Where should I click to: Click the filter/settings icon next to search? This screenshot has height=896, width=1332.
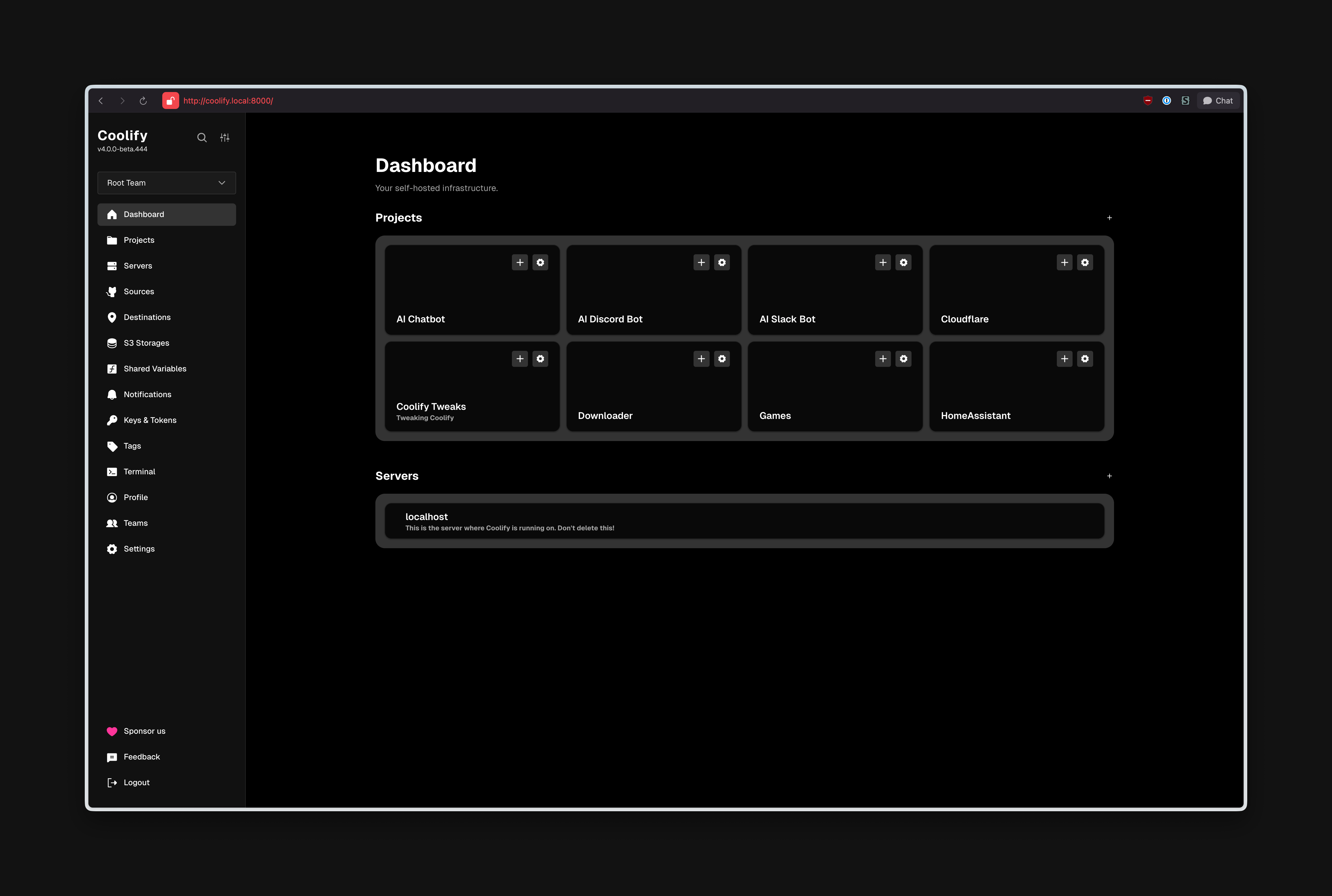pos(225,137)
